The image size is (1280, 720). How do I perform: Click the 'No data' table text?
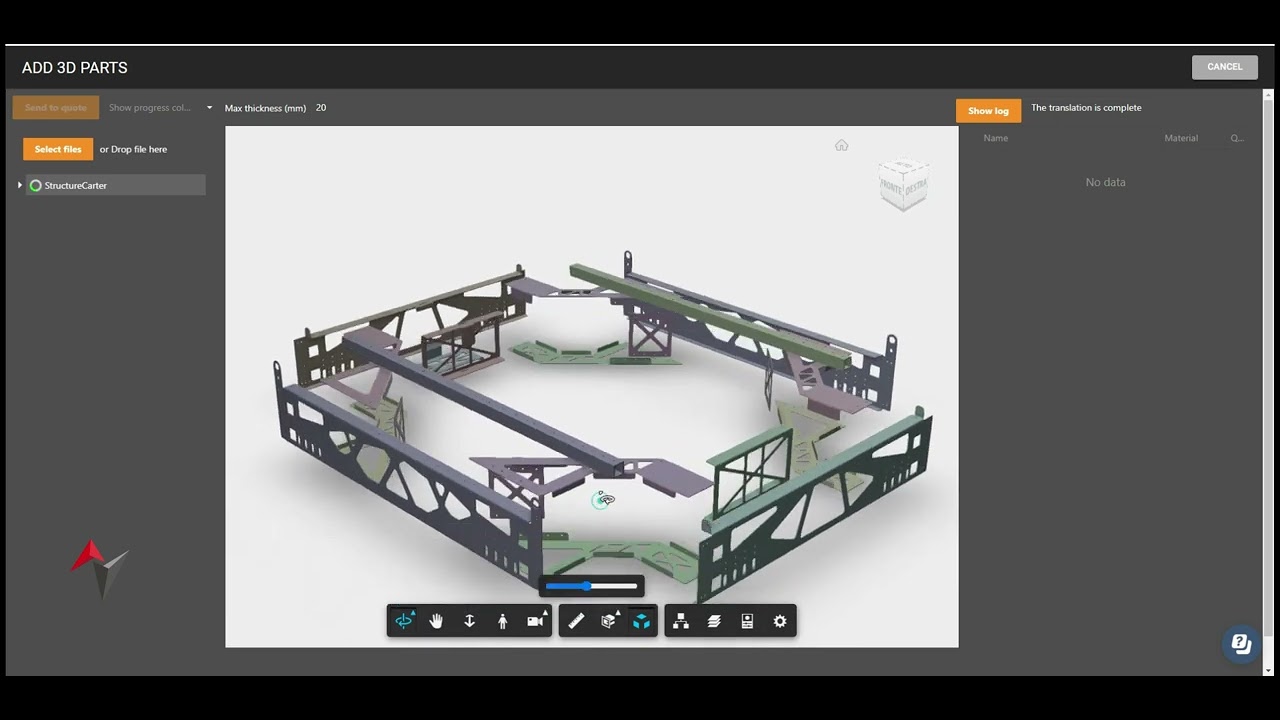coord(1106,182)
